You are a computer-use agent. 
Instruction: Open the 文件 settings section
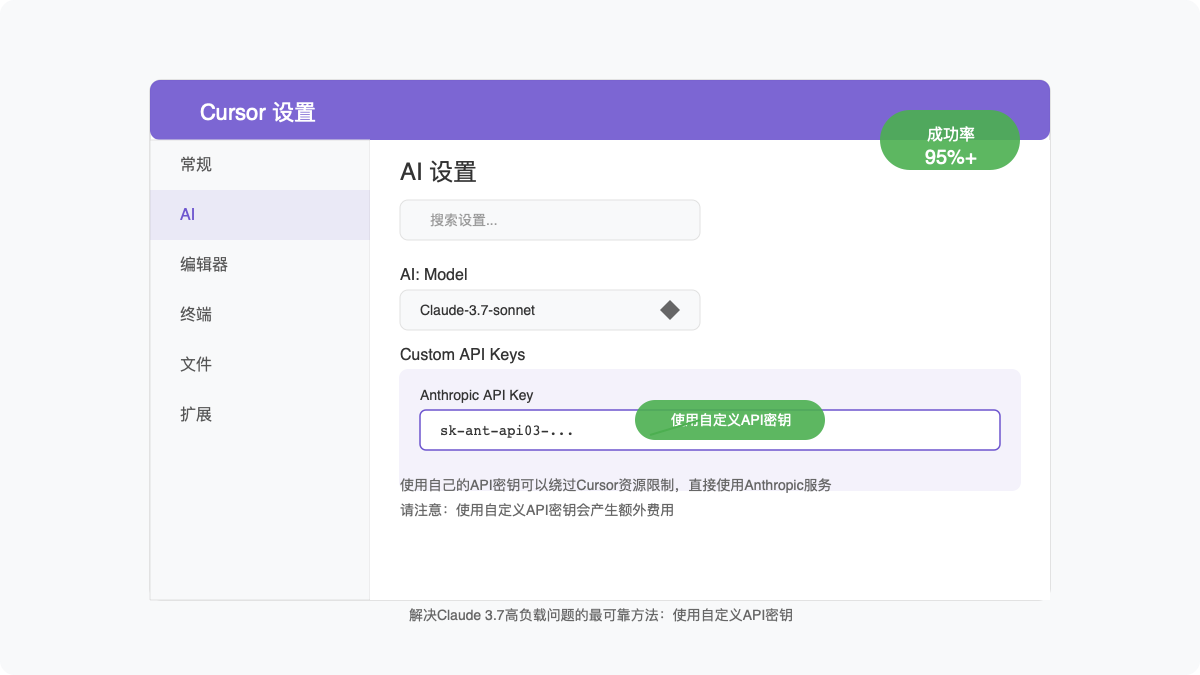tap(260, 365)
